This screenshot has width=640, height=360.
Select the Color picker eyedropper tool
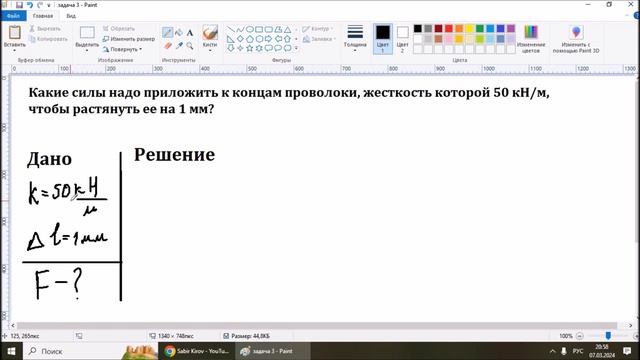point(179,46)
